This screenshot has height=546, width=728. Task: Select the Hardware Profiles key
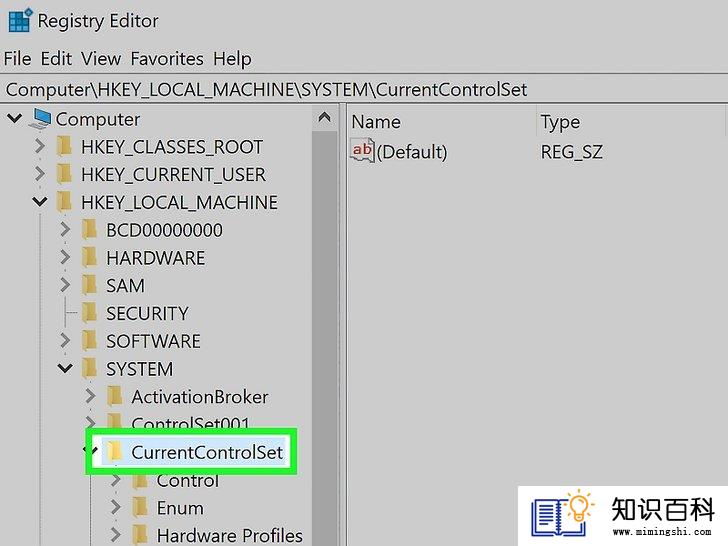(230, 536)
